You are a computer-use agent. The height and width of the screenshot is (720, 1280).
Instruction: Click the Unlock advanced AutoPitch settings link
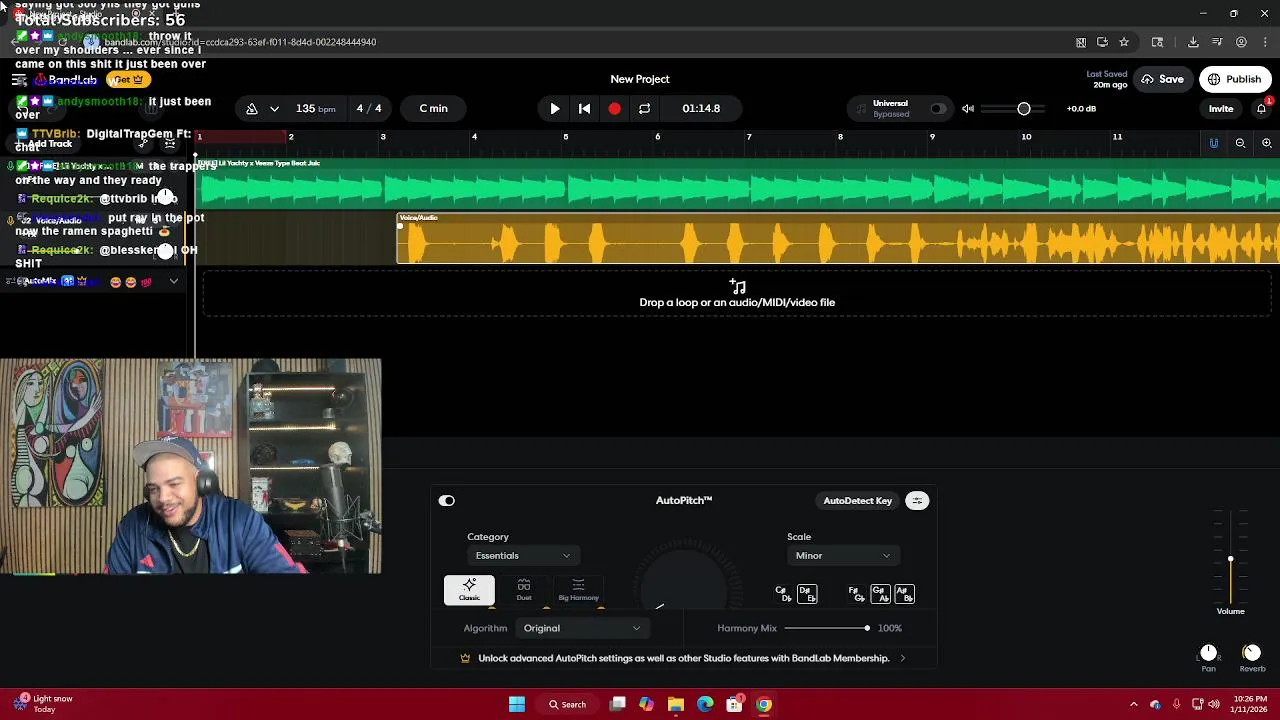click(x=684, y=658)
